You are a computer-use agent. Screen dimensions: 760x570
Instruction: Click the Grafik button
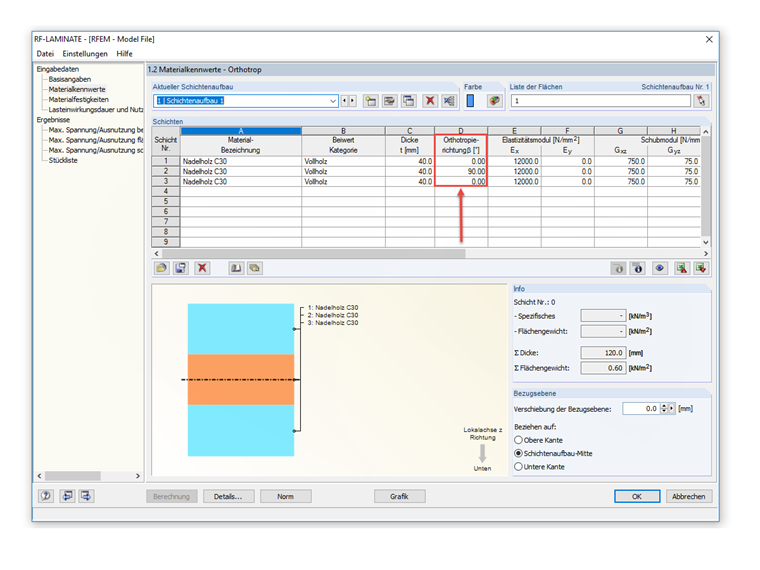pyautogui.click(x=399, y=496)
